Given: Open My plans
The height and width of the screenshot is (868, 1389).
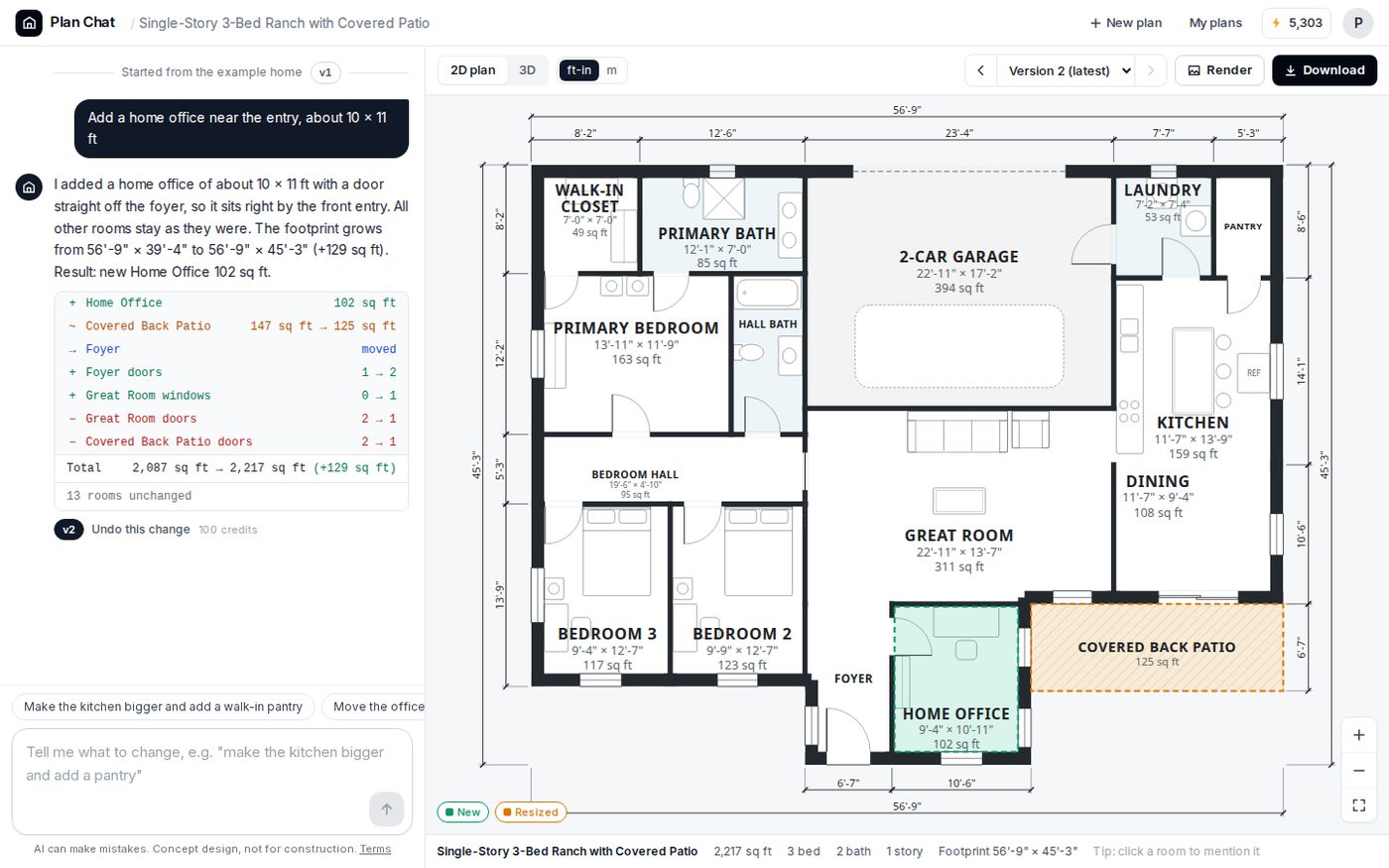Looking at the screenshot, I should click(x=1215, y=23).
